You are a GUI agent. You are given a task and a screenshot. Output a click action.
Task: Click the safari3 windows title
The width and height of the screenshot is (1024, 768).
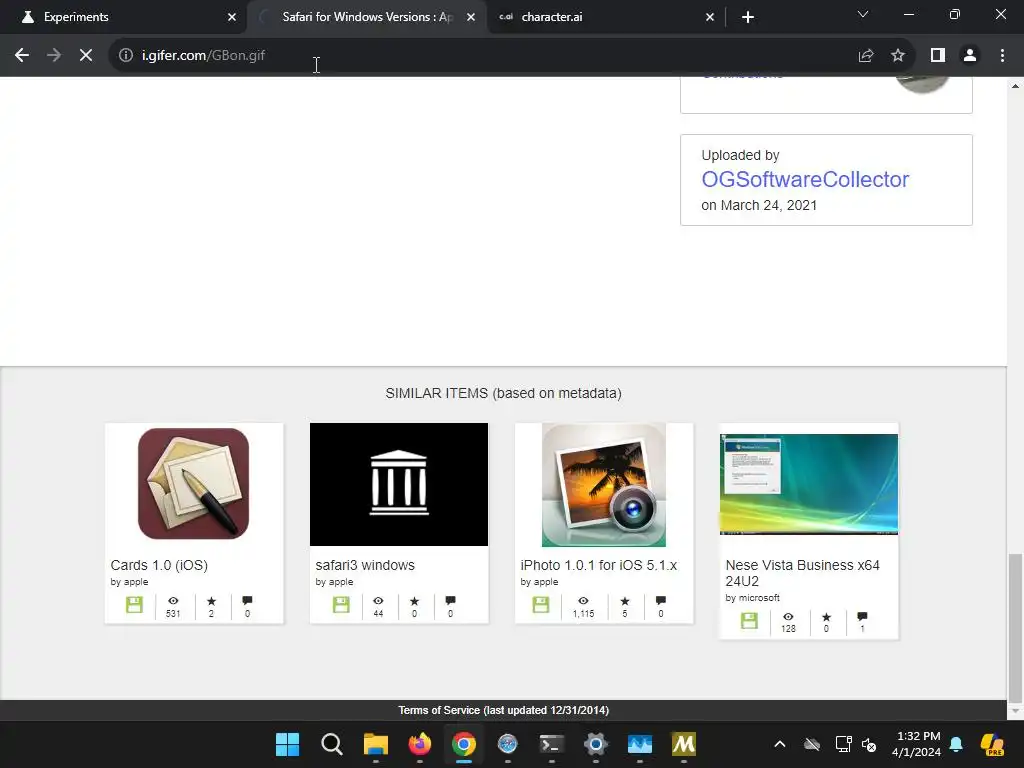coord(364,565)
